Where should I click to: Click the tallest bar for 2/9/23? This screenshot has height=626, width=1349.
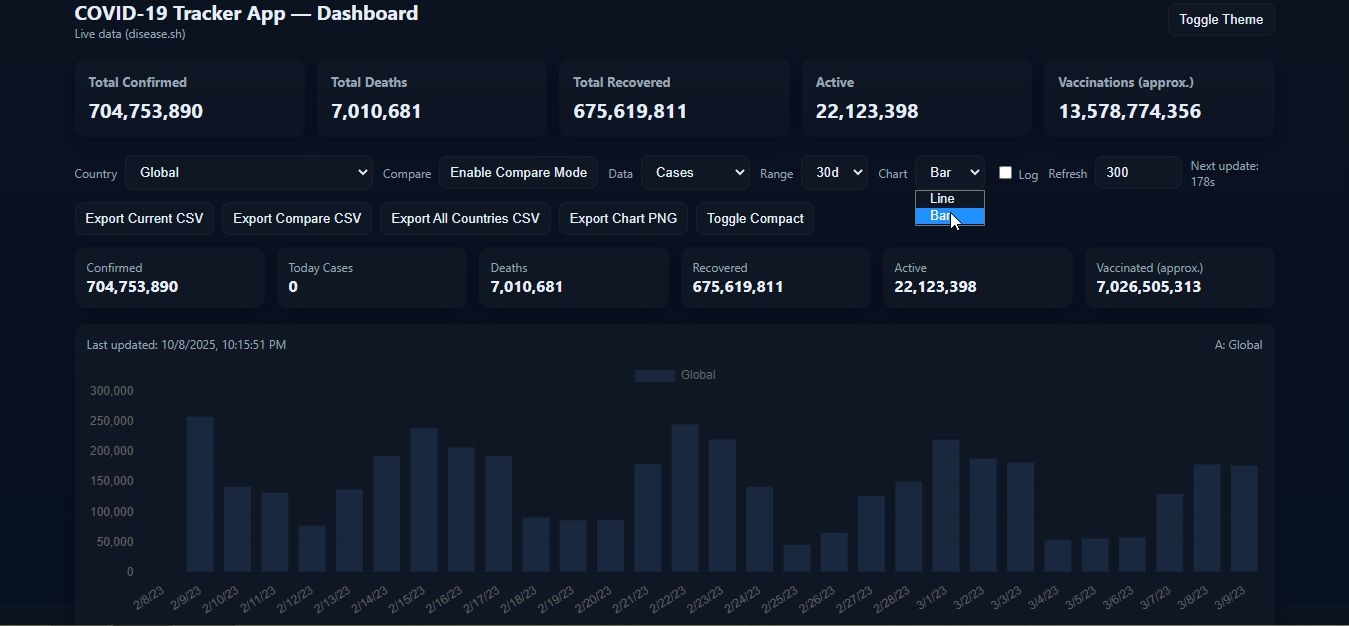pos(200,495)
